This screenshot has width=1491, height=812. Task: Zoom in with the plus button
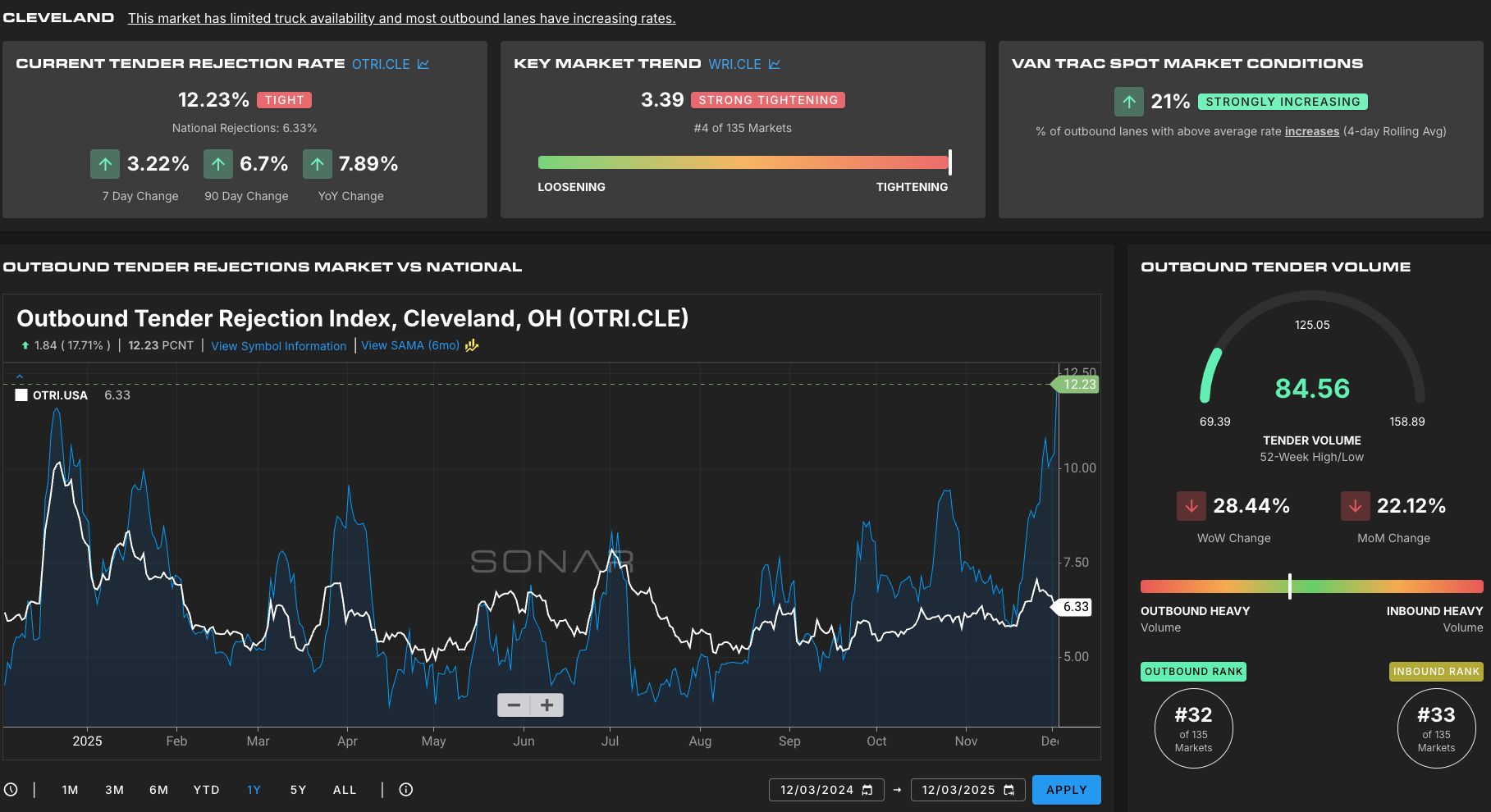[x=547, y=705]
